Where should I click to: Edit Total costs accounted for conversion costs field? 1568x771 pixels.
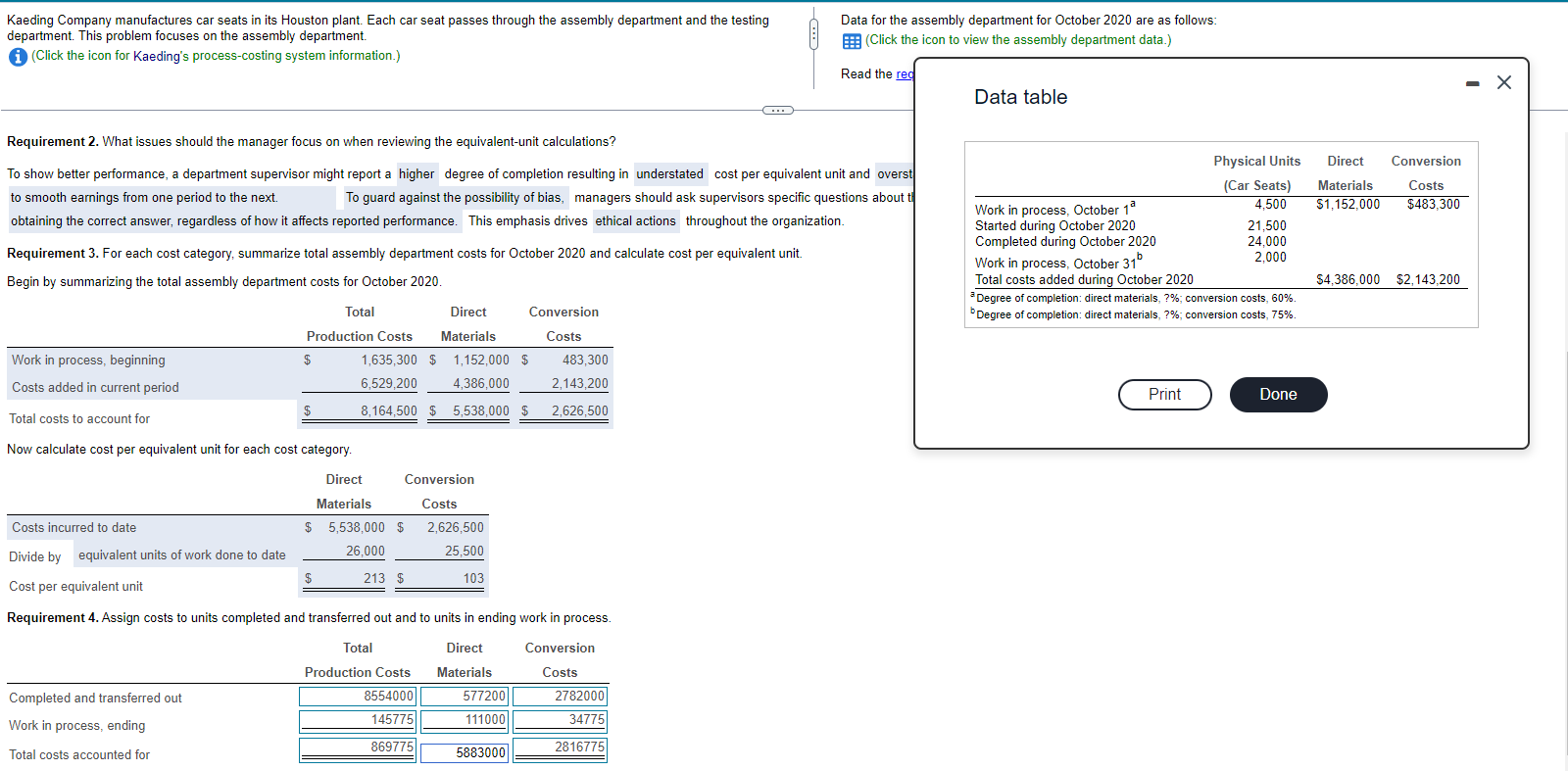pos(560,749)
